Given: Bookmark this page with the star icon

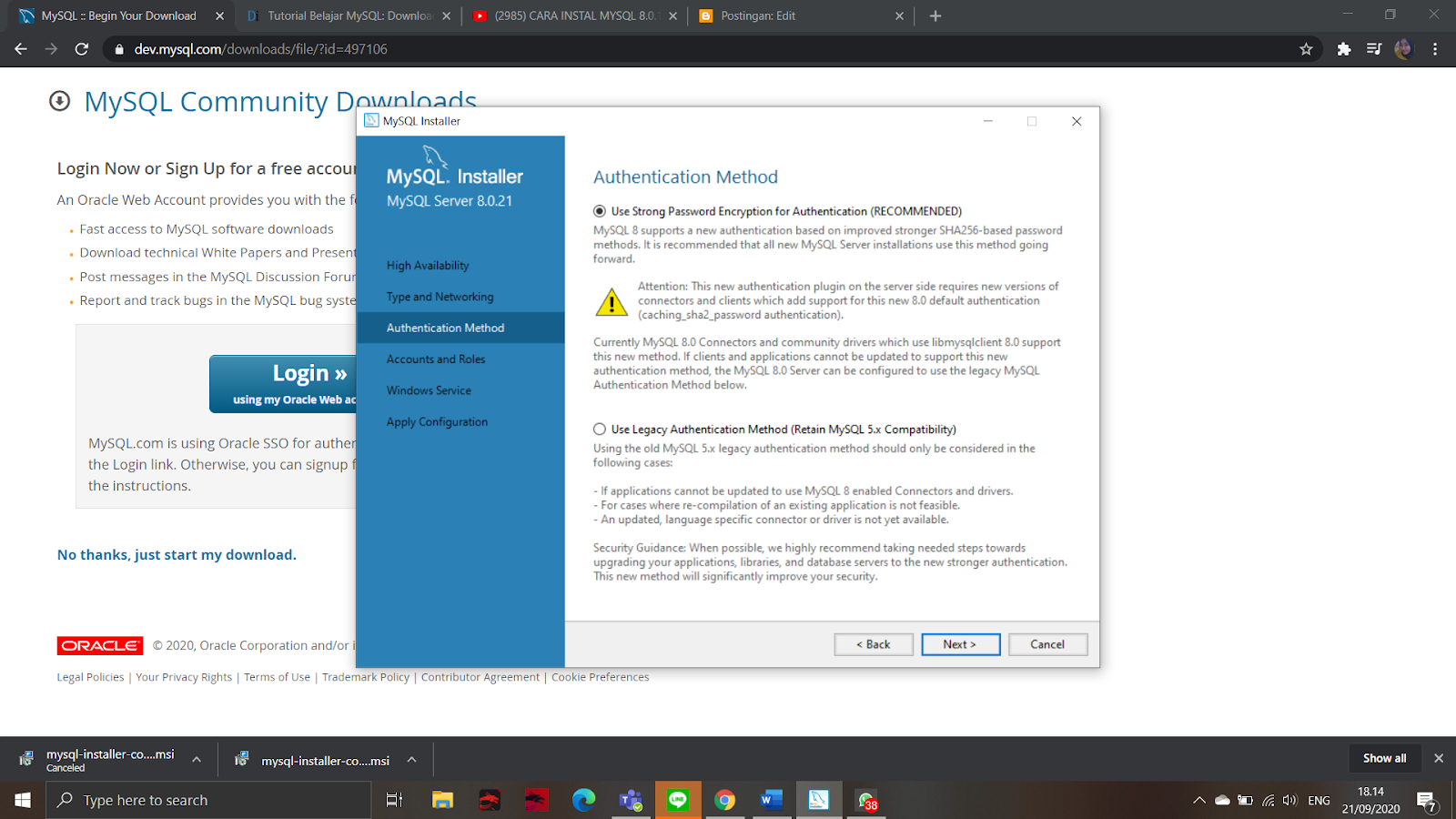Looking at the screenshot, I should click(1306, 49).
